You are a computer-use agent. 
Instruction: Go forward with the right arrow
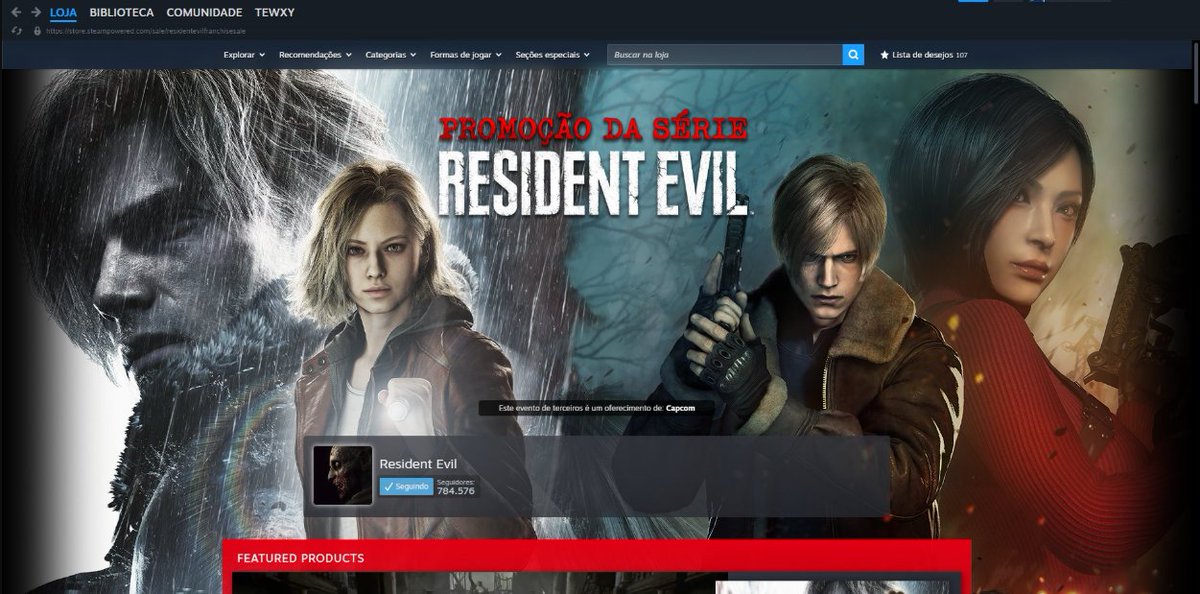pyautogui.click(x=36, y=12)
